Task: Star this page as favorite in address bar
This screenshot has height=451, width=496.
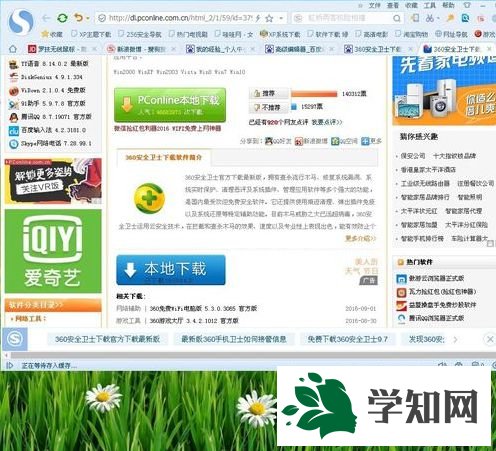Action: pos(269,18)
